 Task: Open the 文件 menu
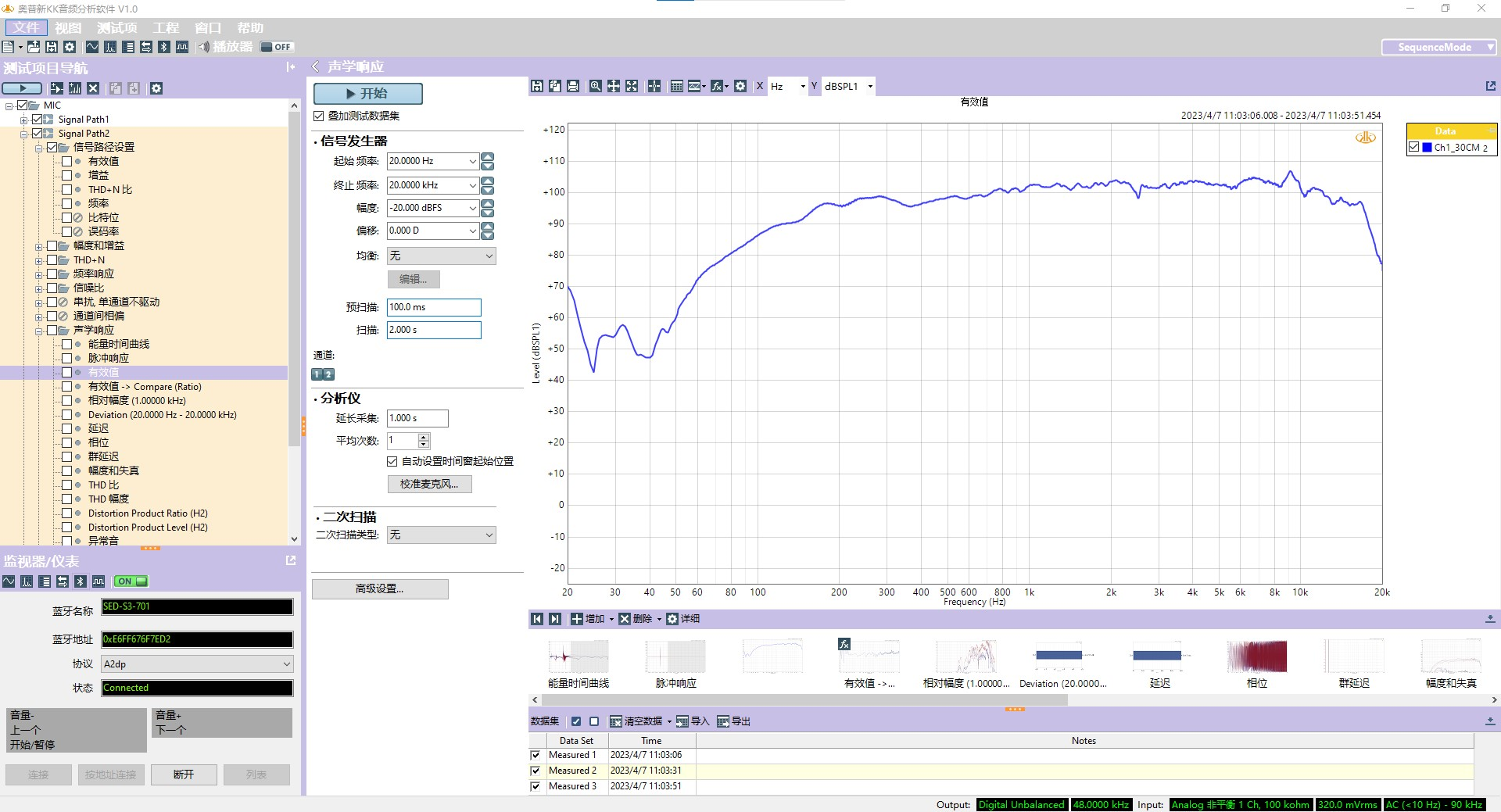[26, 27]
